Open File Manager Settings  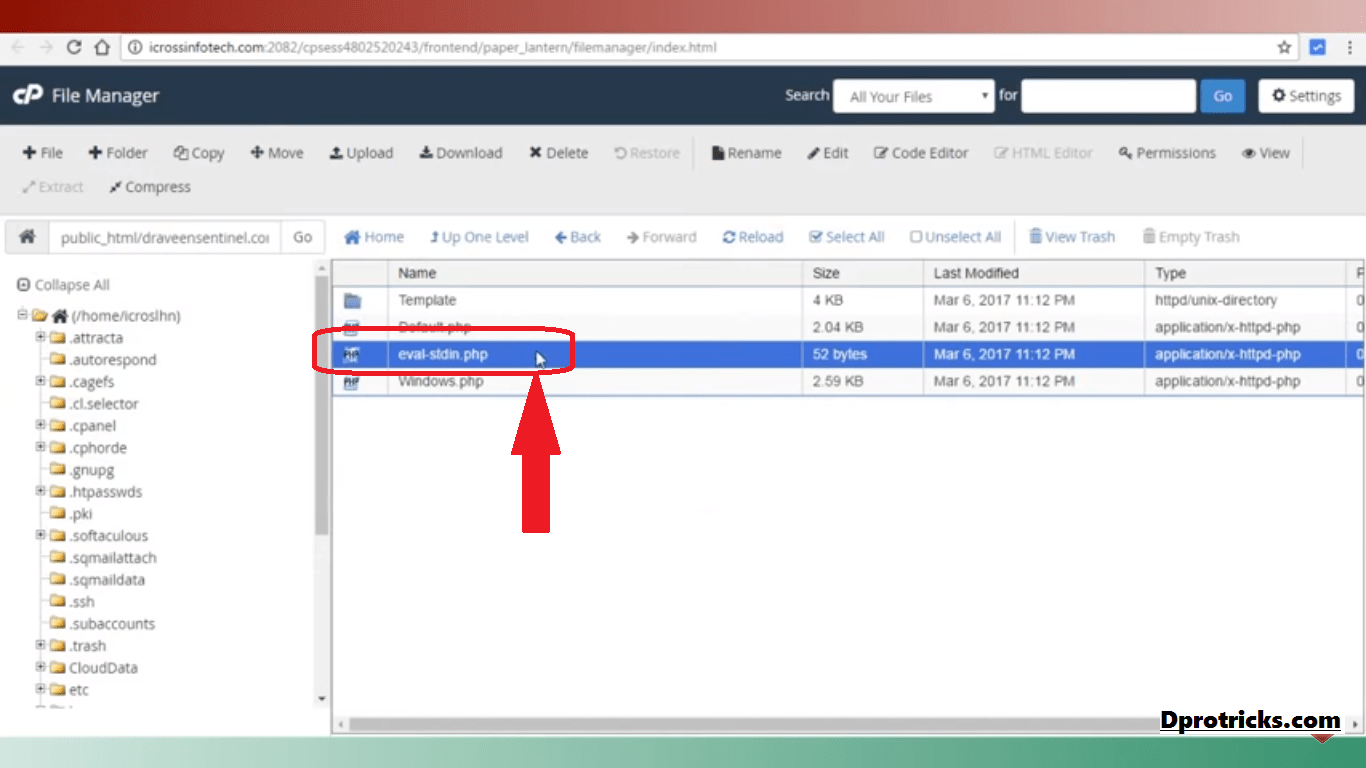click(x=1306, y=96)
